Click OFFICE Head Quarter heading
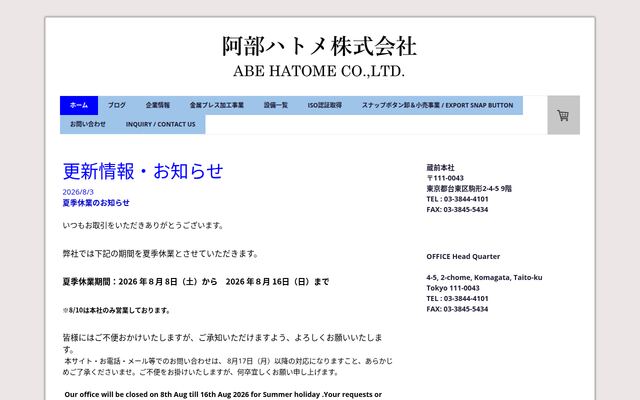 [463, 256]
